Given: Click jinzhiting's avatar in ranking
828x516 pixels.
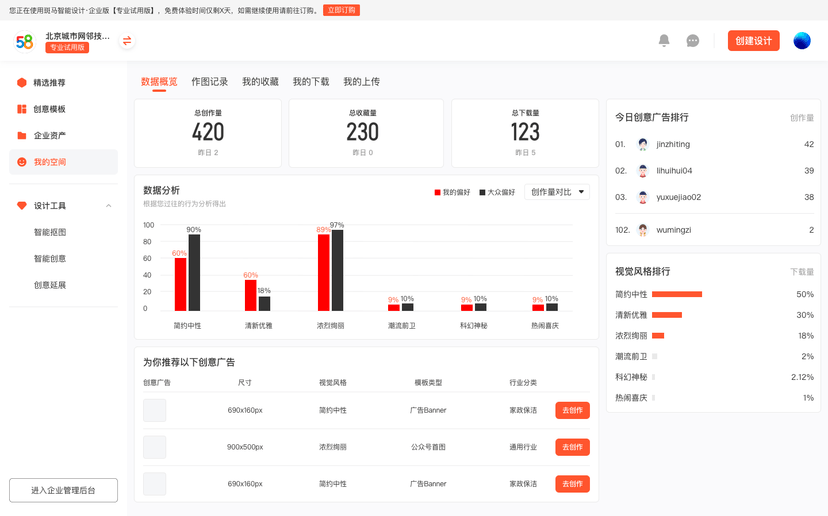Looking at the screenshot, I should pyautogui.click(x=643, y=144).
